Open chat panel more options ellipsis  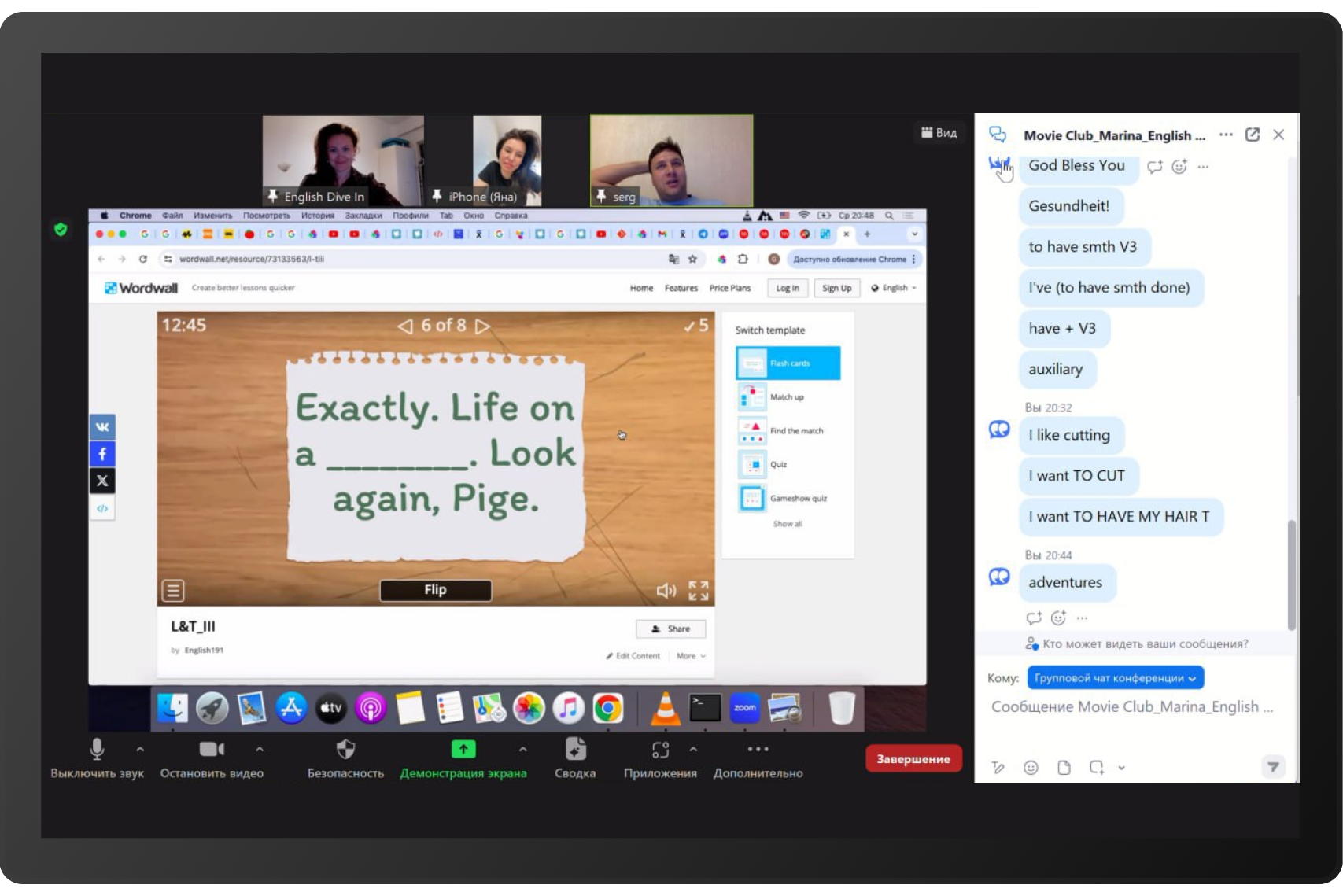[x=1226, y=135]
